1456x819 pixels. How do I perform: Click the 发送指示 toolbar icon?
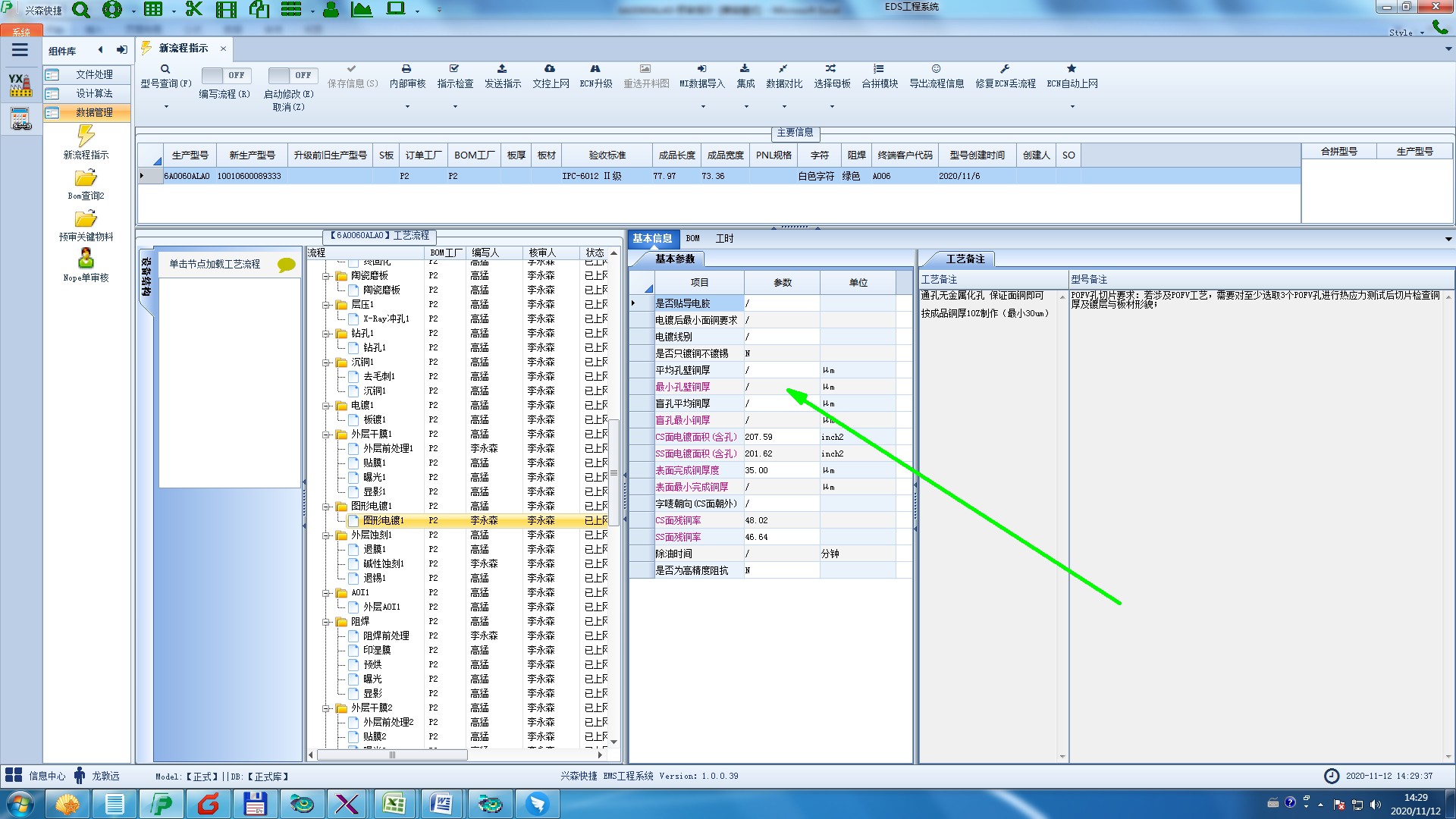pyautogui.click(x=502, y=69)
